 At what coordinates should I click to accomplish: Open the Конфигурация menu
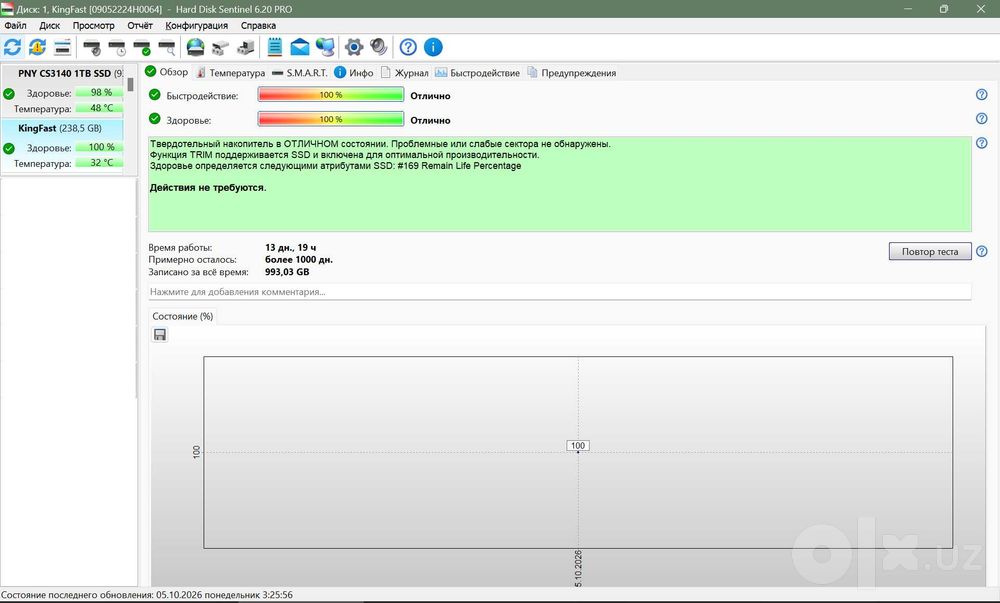click(x=196, y=25)
